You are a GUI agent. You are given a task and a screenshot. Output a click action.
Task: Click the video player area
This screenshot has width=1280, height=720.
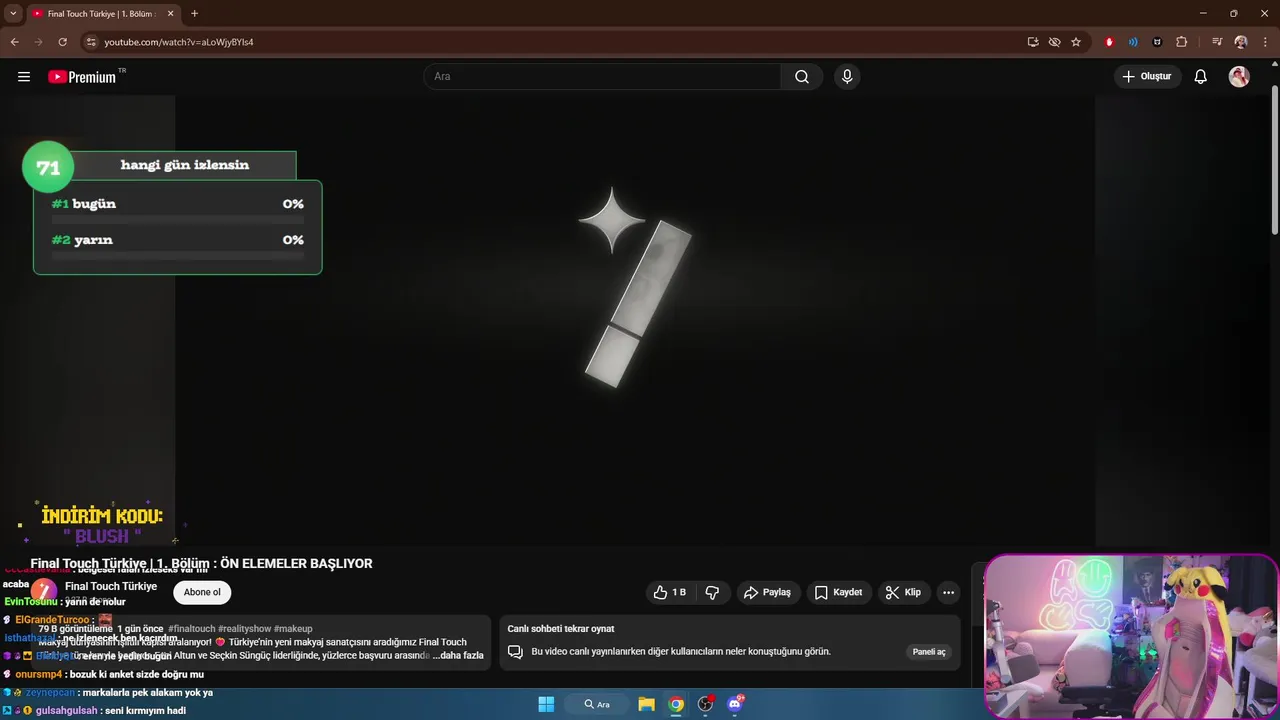(x=635, y=320)
